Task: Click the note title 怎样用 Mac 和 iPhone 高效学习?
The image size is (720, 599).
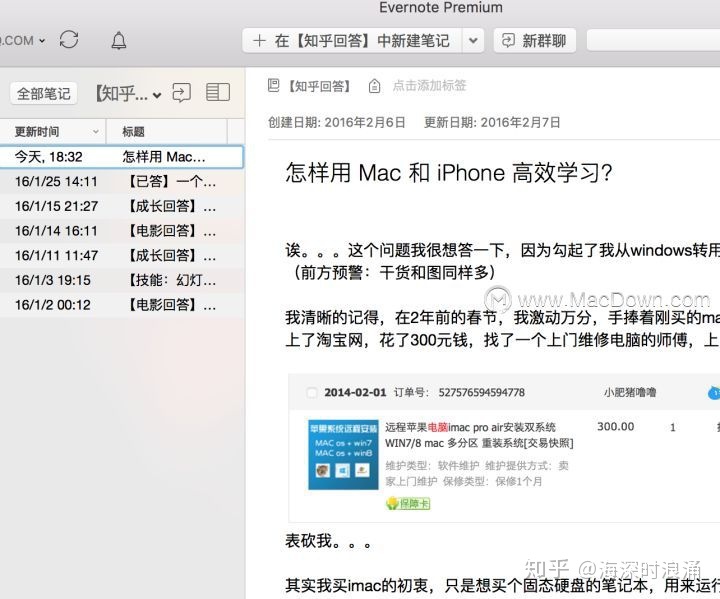Action: pyautogui.click(x=449, y=173)
